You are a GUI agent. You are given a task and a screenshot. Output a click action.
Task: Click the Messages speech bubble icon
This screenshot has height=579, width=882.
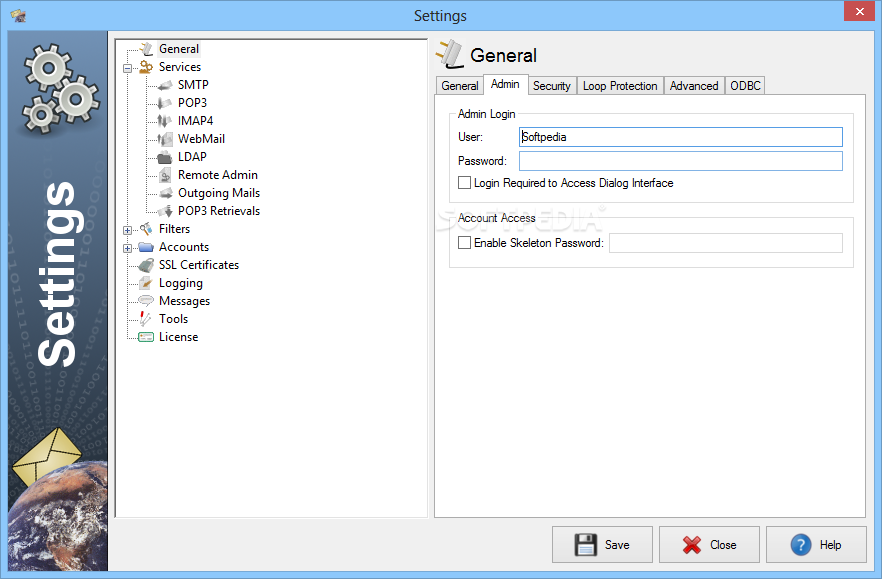146,301
